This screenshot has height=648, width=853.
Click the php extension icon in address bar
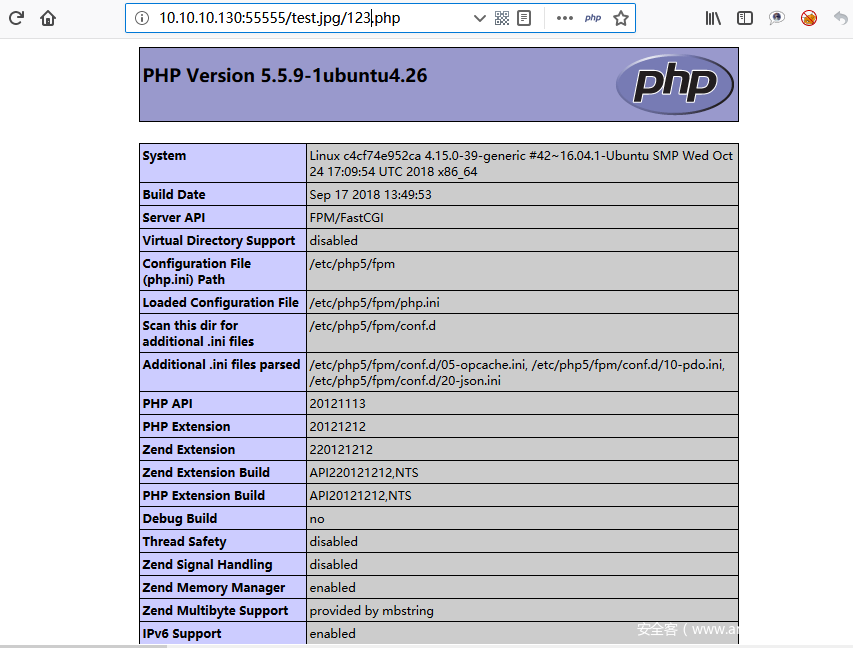(593, 18)
